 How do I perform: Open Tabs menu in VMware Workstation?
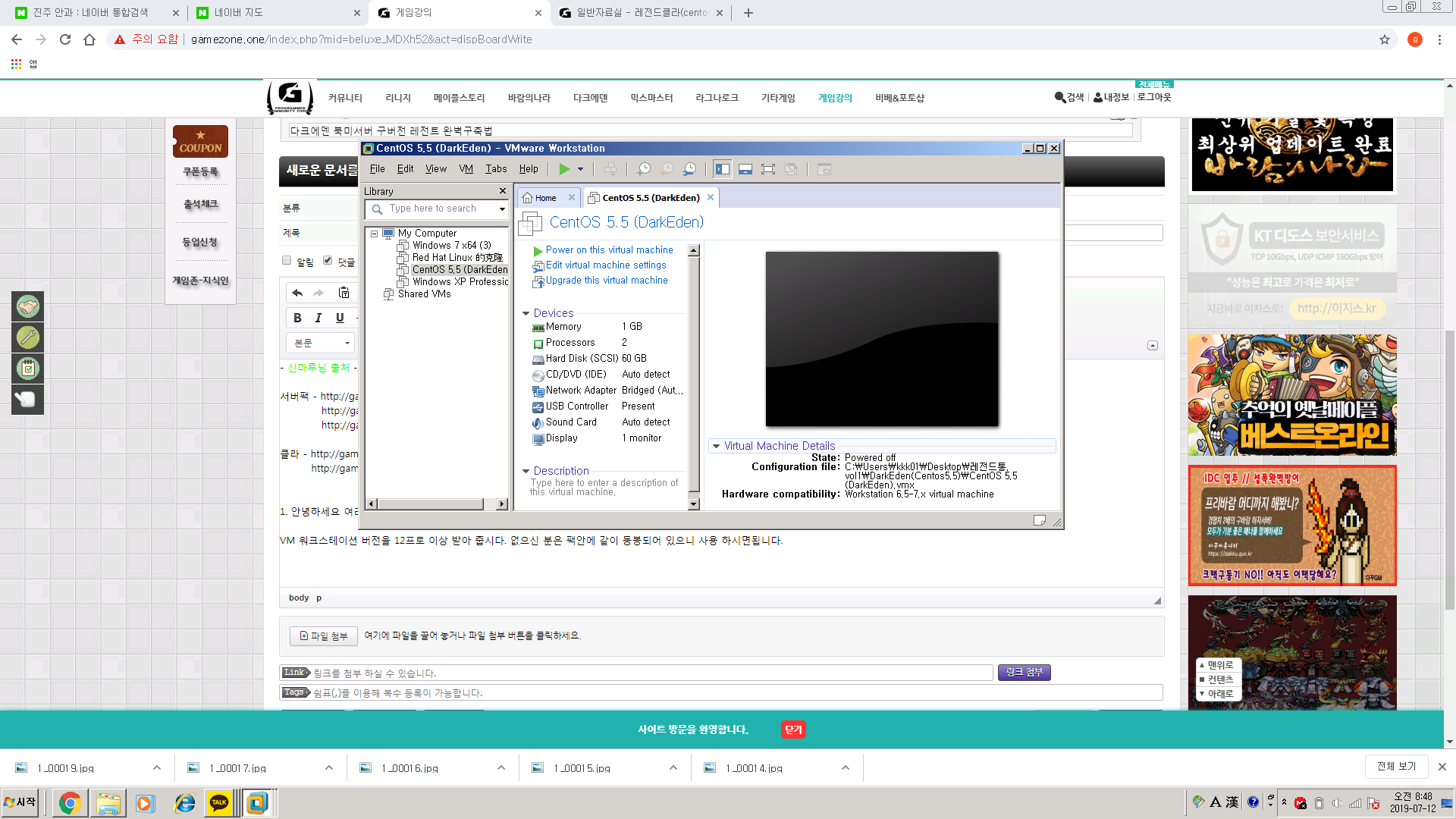coord(496,169)
